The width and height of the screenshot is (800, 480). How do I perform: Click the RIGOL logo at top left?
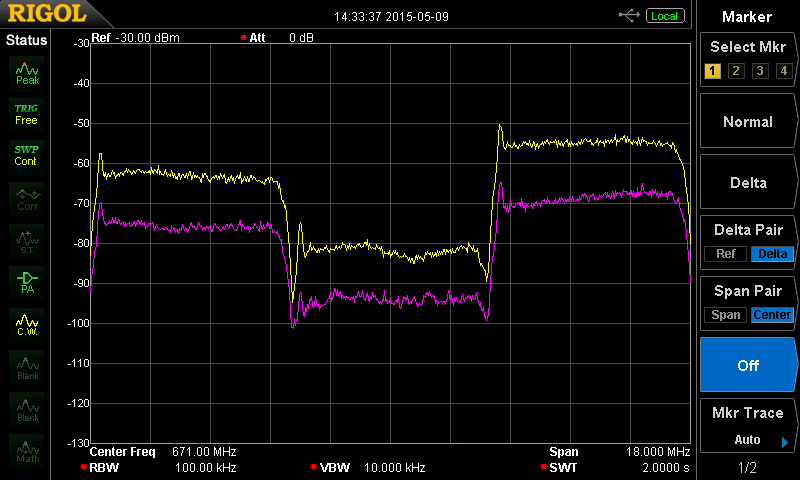click(x=48, y=14)
